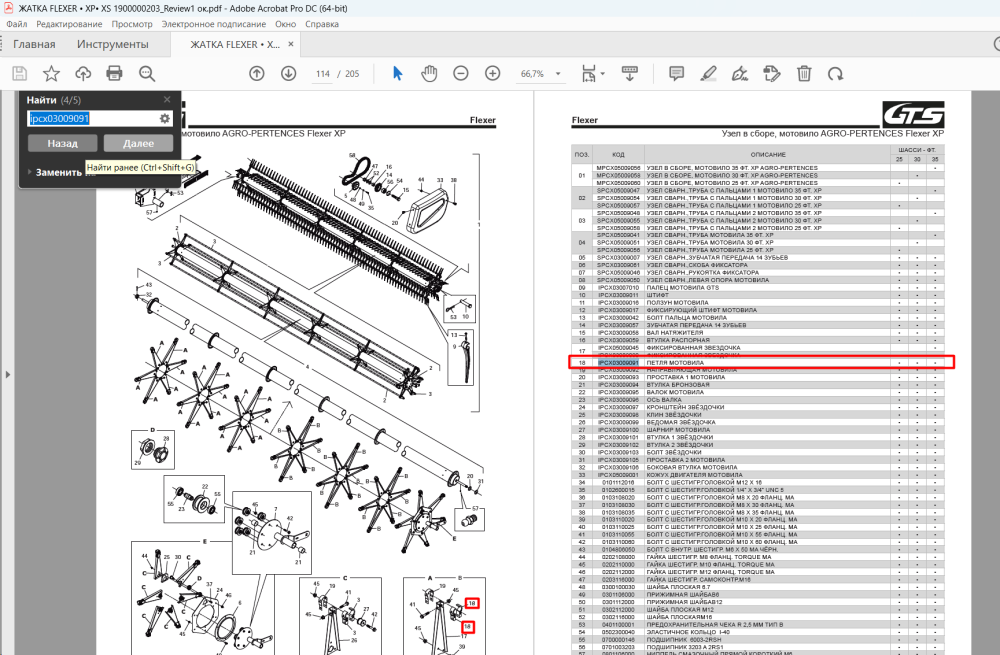1000x655 pixels.
Task: Click the page number field 114
Action: 323,74
